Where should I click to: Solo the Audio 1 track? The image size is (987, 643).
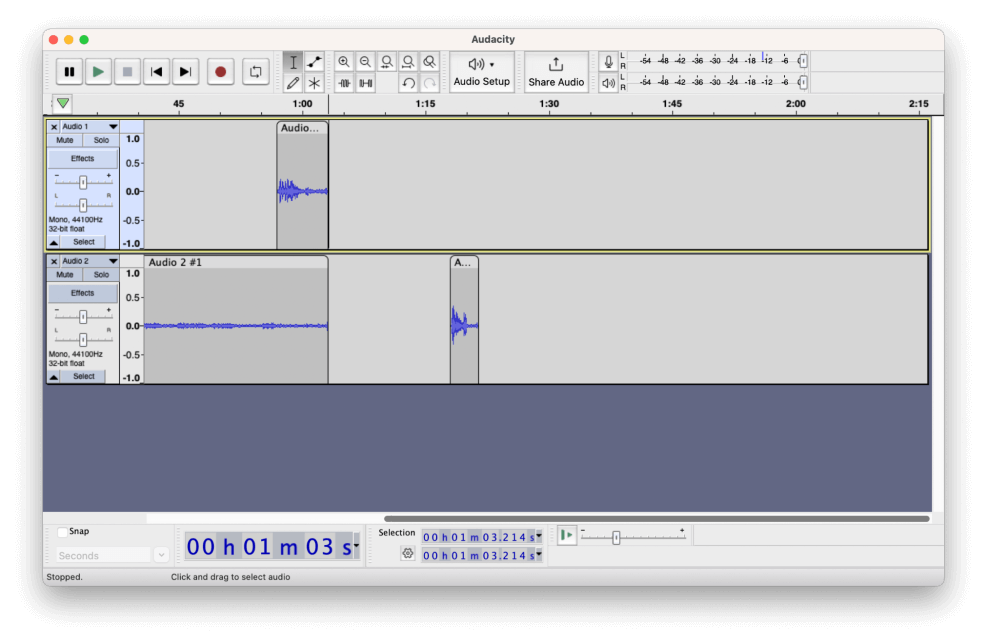click(101, 140)
